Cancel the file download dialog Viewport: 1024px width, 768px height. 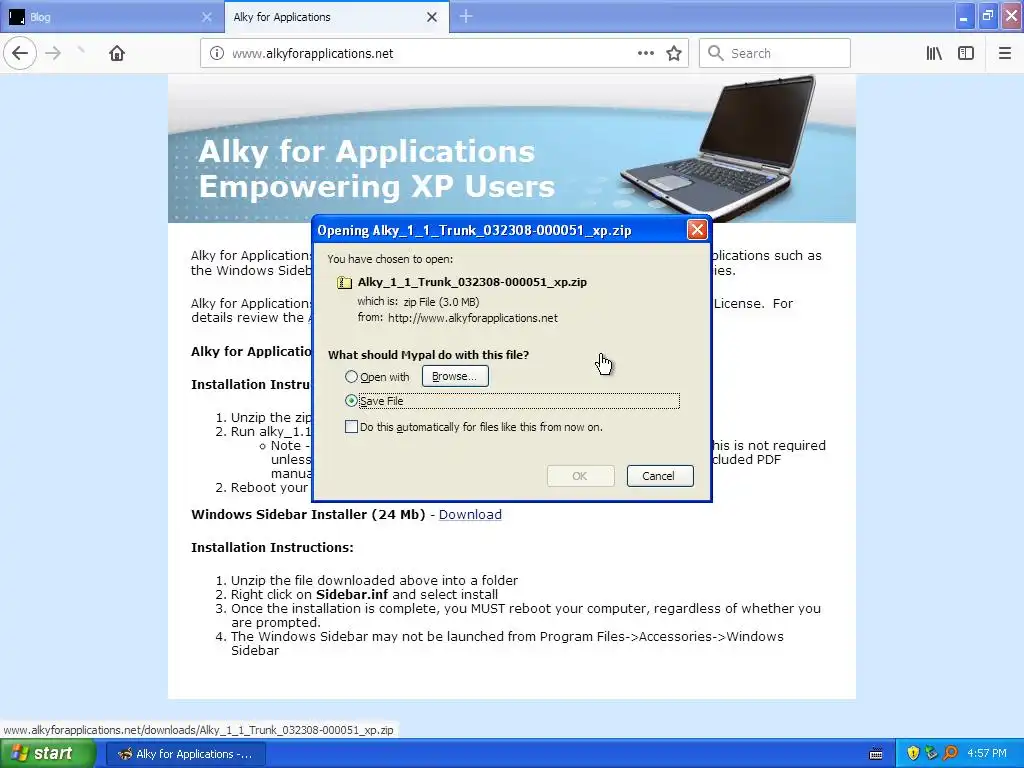660,475
